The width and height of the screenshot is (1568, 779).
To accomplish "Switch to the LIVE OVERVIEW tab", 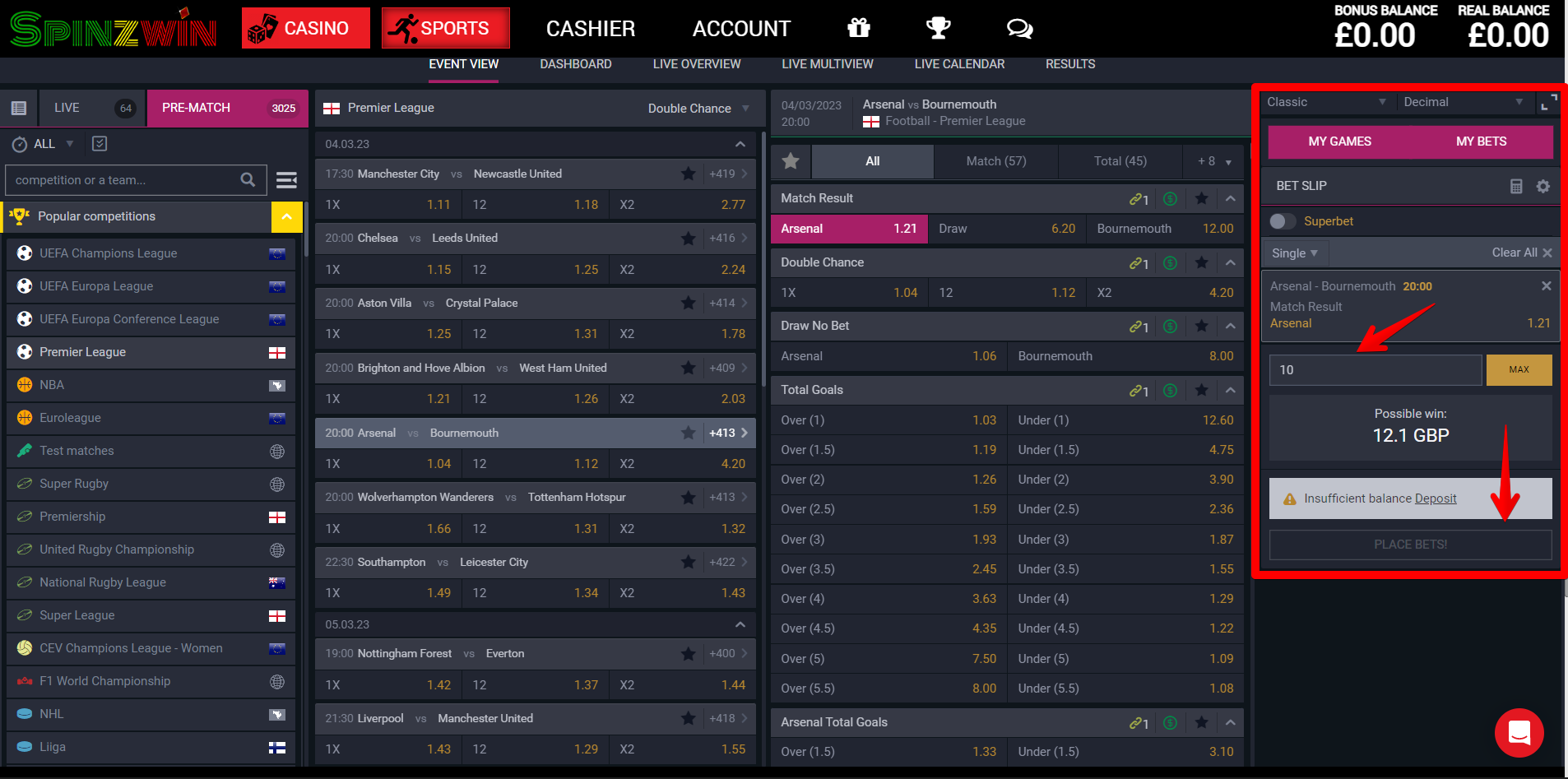I will point(697,64).
